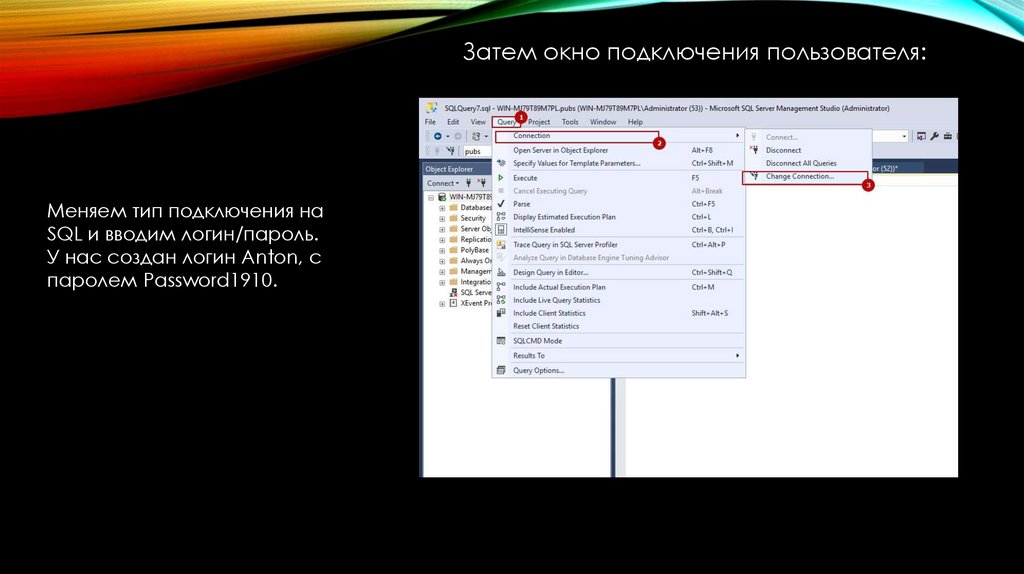Click the Execute play icon in Query menu
The image size is (1024, 574).
pos(502,178)
